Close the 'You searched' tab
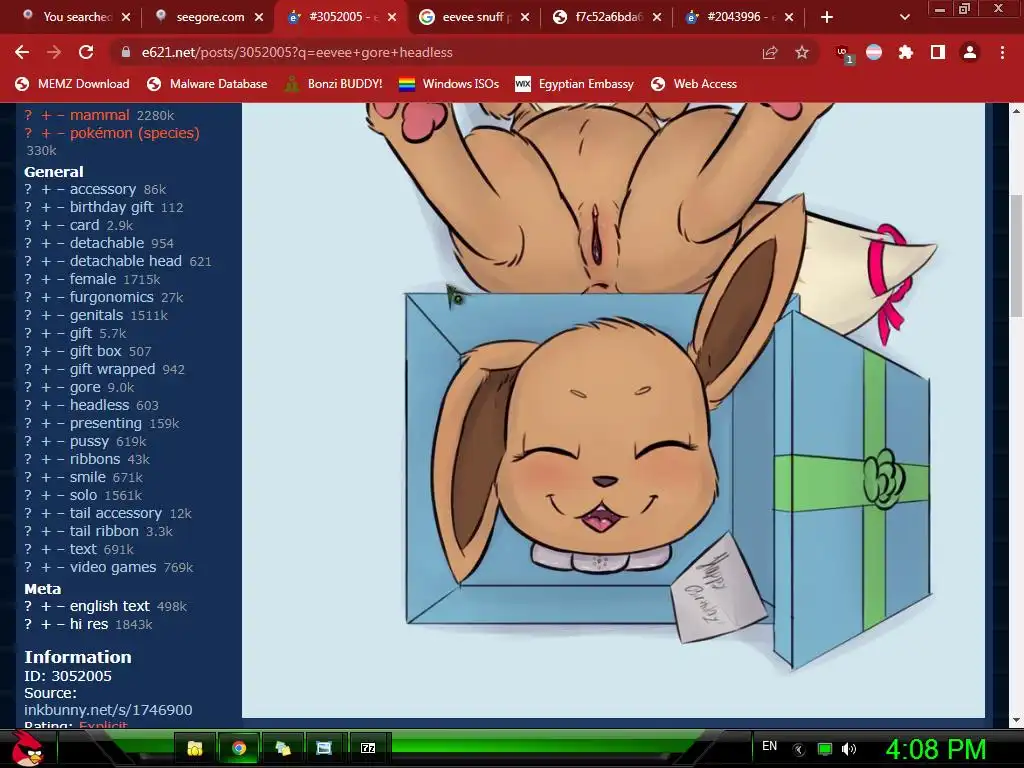 (126, 17)
